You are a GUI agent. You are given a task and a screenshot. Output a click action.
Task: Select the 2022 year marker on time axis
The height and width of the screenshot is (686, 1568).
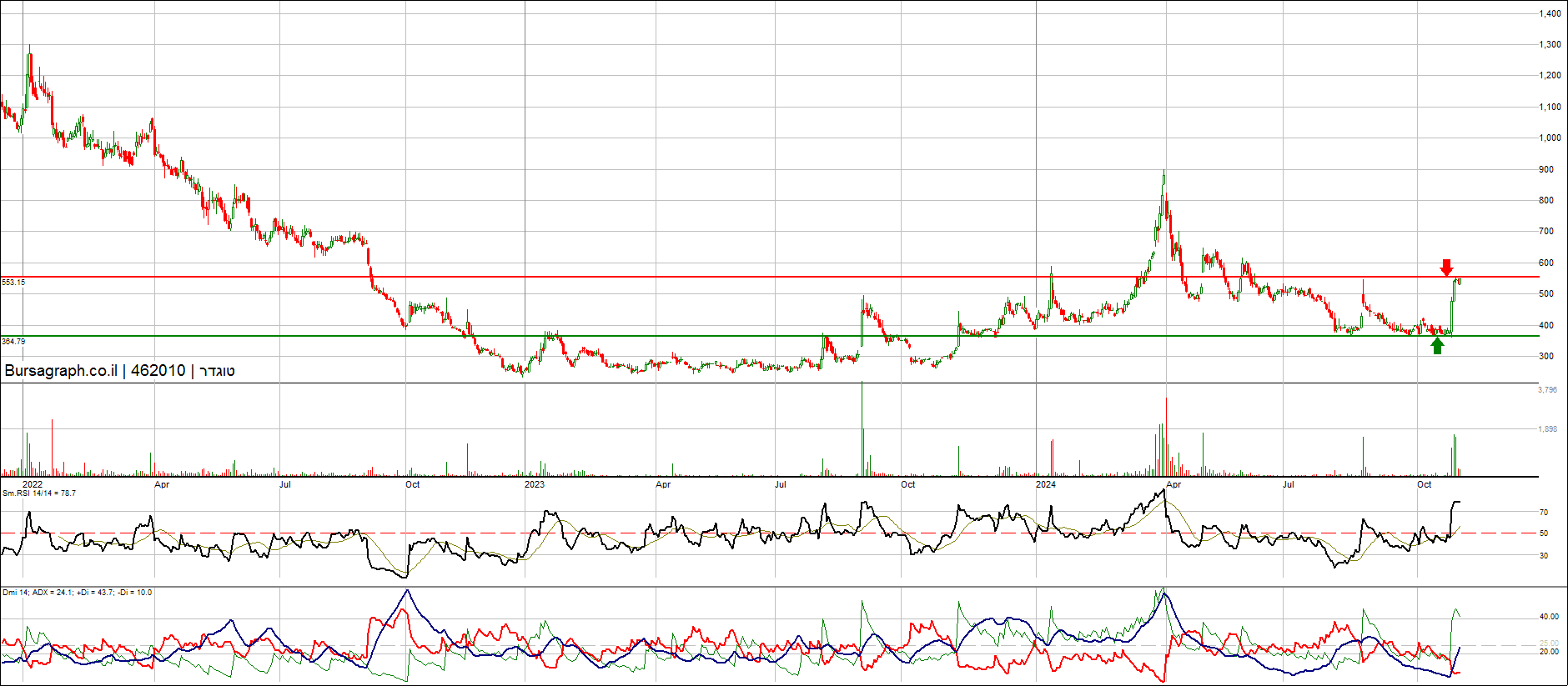(x=33, y=484)
